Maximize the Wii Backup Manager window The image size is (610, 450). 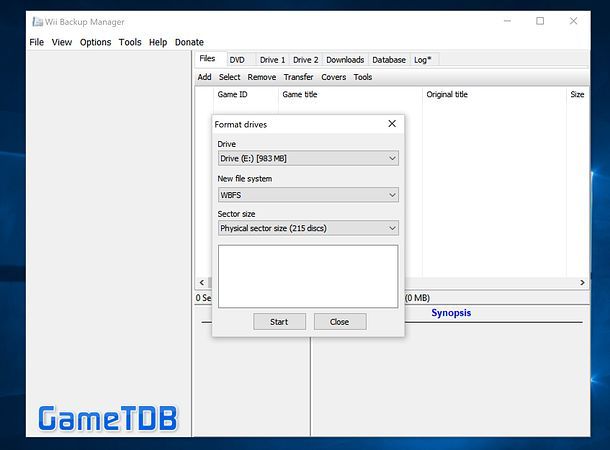click(x=540, y=21)
